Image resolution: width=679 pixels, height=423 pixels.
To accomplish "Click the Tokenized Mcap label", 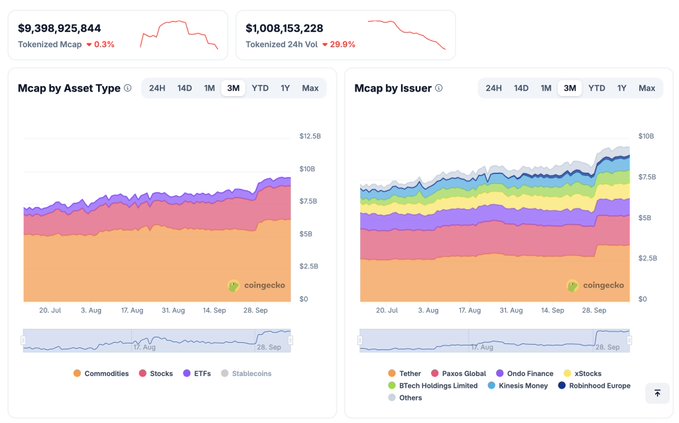I will [x=50, y=44].
